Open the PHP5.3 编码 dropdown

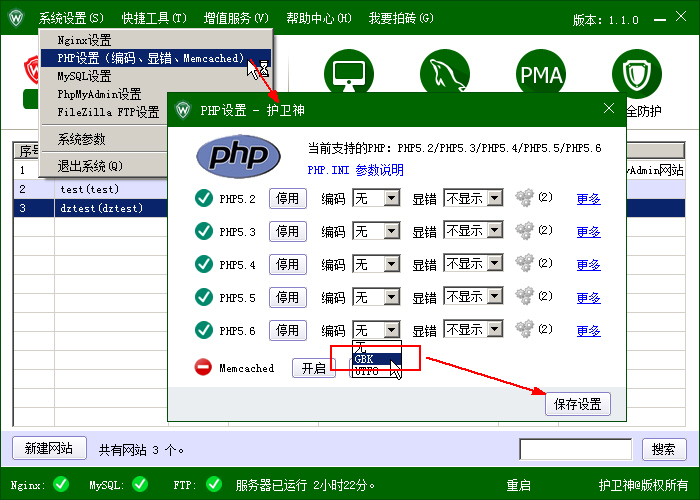[376, 231]
